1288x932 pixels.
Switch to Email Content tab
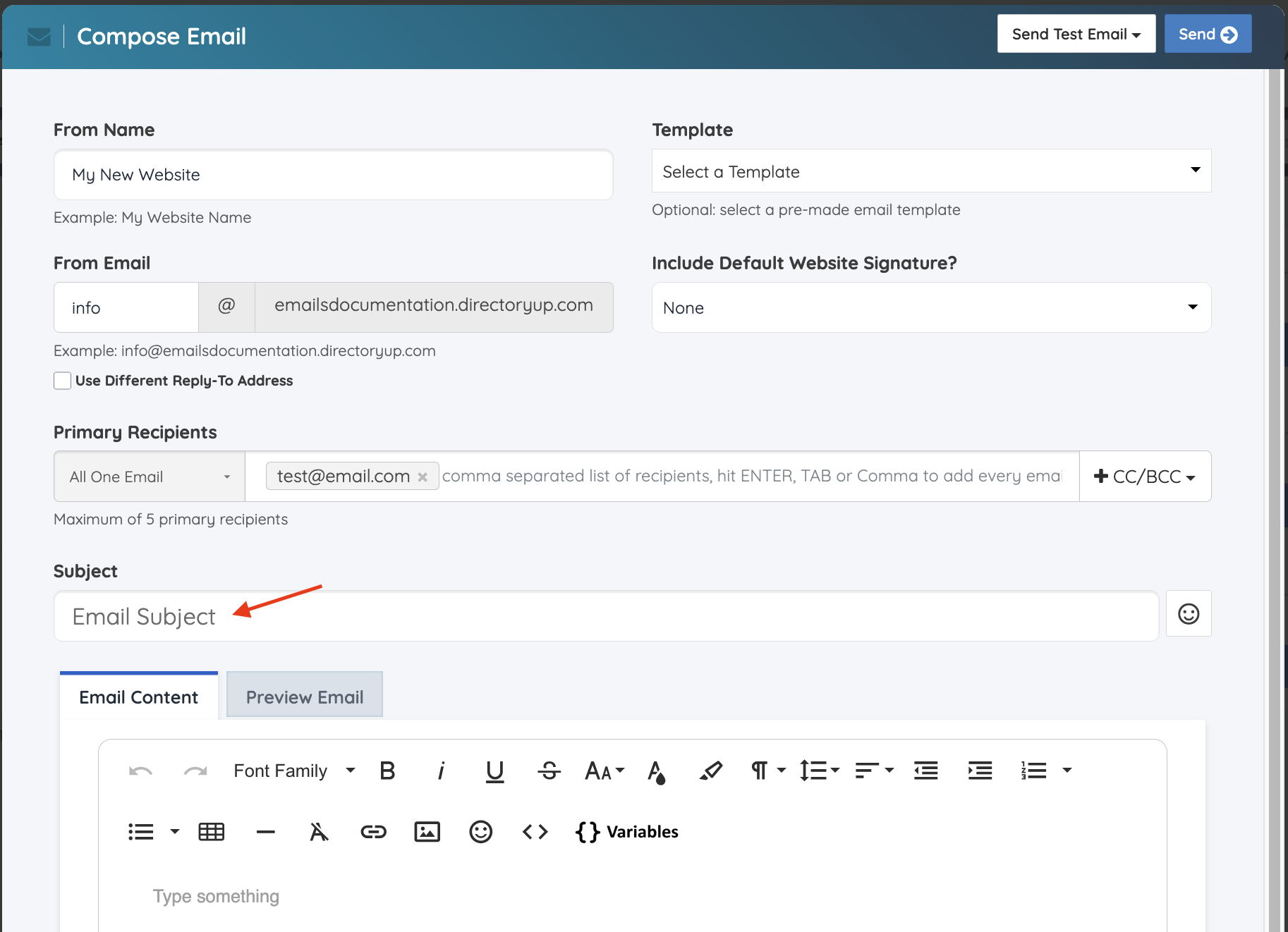[x=139, y=697]
